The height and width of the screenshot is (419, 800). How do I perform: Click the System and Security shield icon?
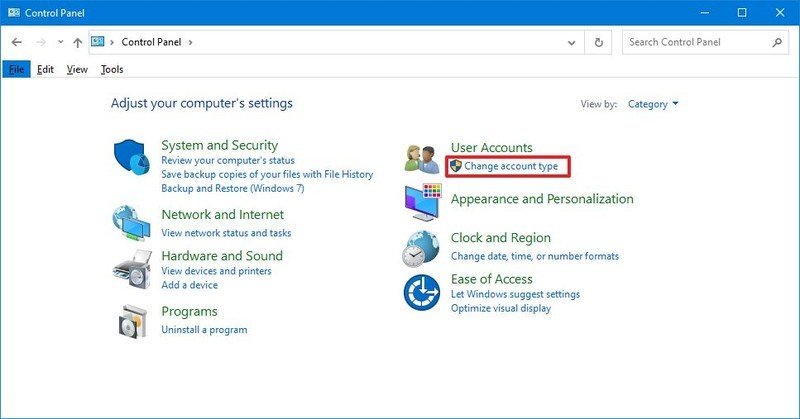(132, 157)
